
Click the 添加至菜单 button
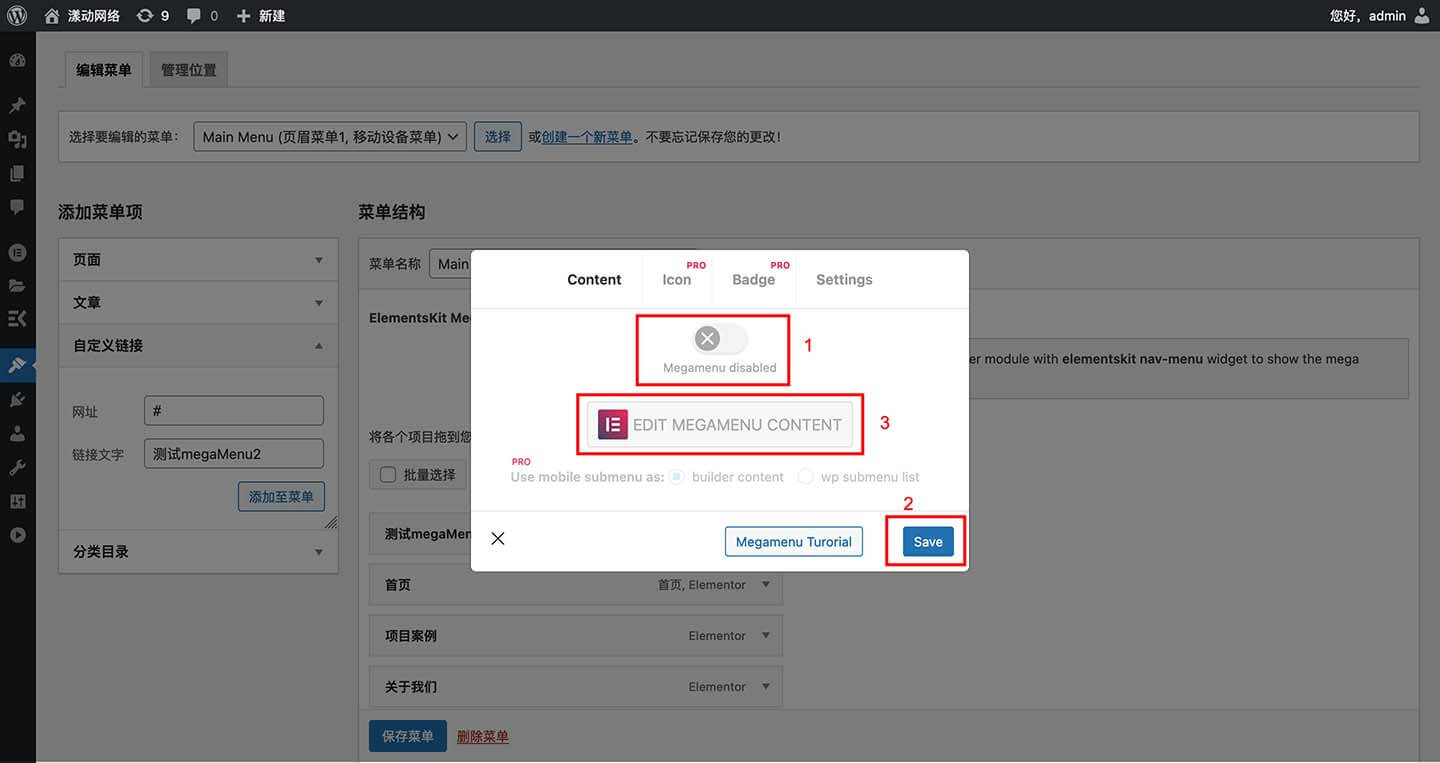tap(281, 497)
